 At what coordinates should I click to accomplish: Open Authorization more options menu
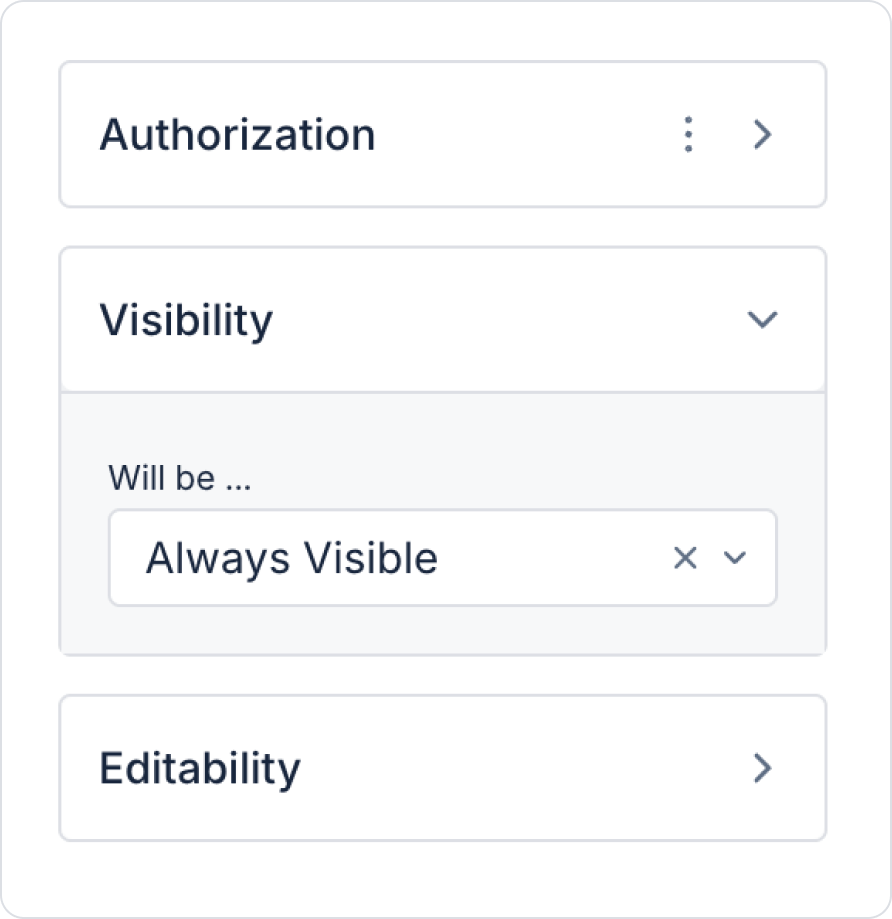pos(688,134)
